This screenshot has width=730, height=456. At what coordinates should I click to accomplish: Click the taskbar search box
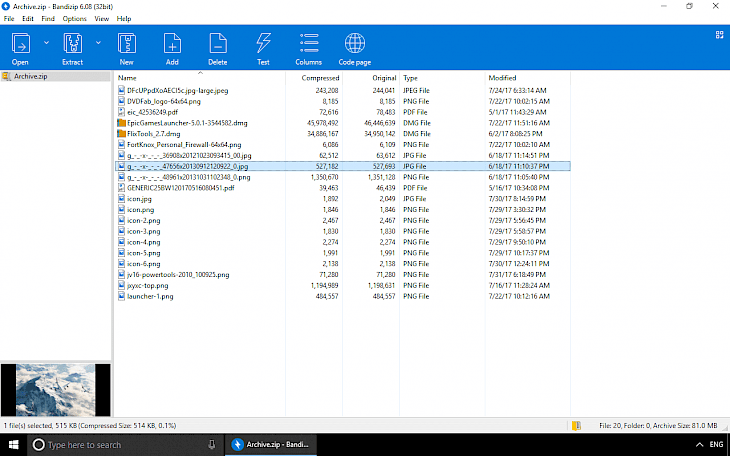[126, 445]
